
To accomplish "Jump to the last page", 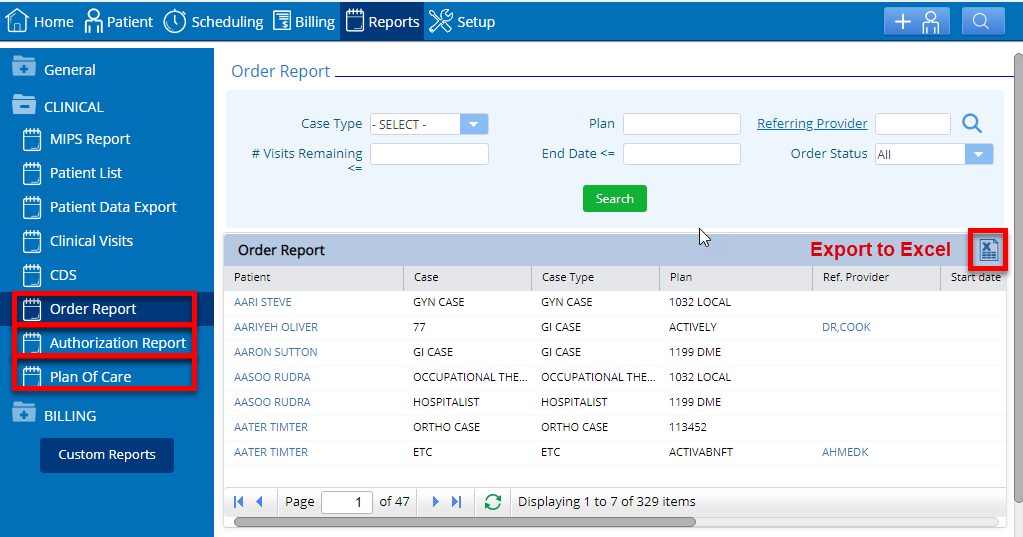I will 457,502.
